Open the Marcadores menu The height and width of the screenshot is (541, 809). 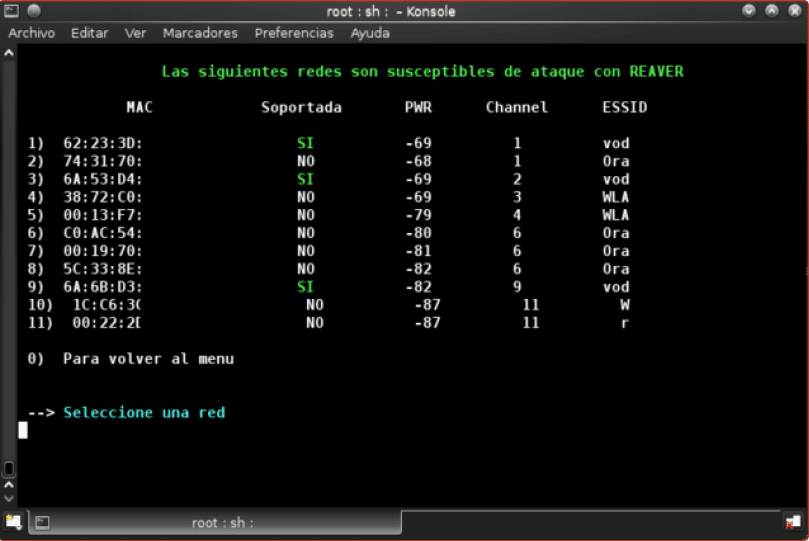[200, 33]
